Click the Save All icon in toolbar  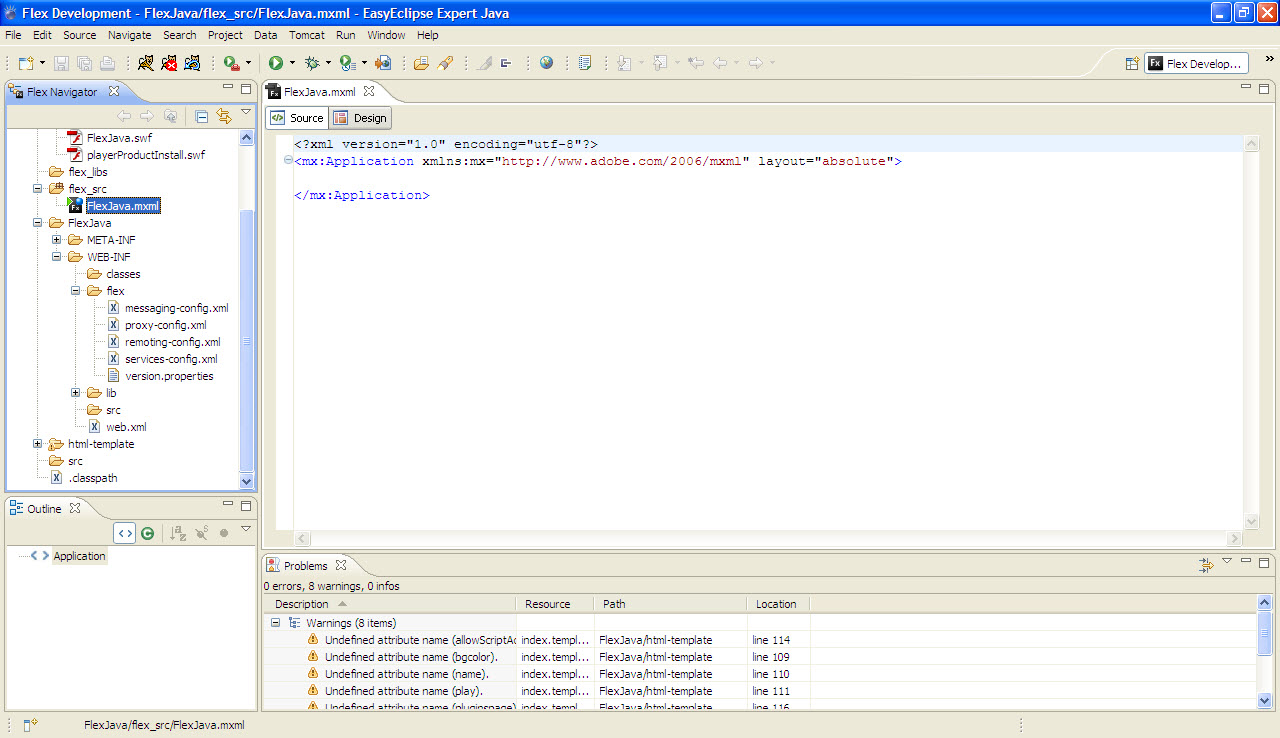coord(84,63)
